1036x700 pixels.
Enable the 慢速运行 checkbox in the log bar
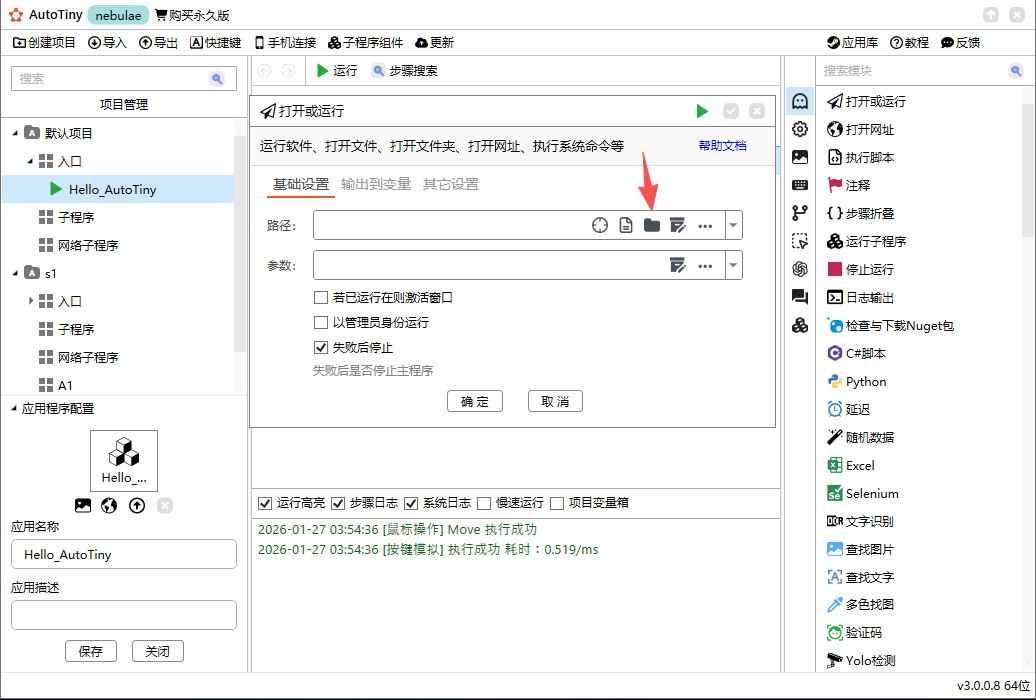click(486, 503)
